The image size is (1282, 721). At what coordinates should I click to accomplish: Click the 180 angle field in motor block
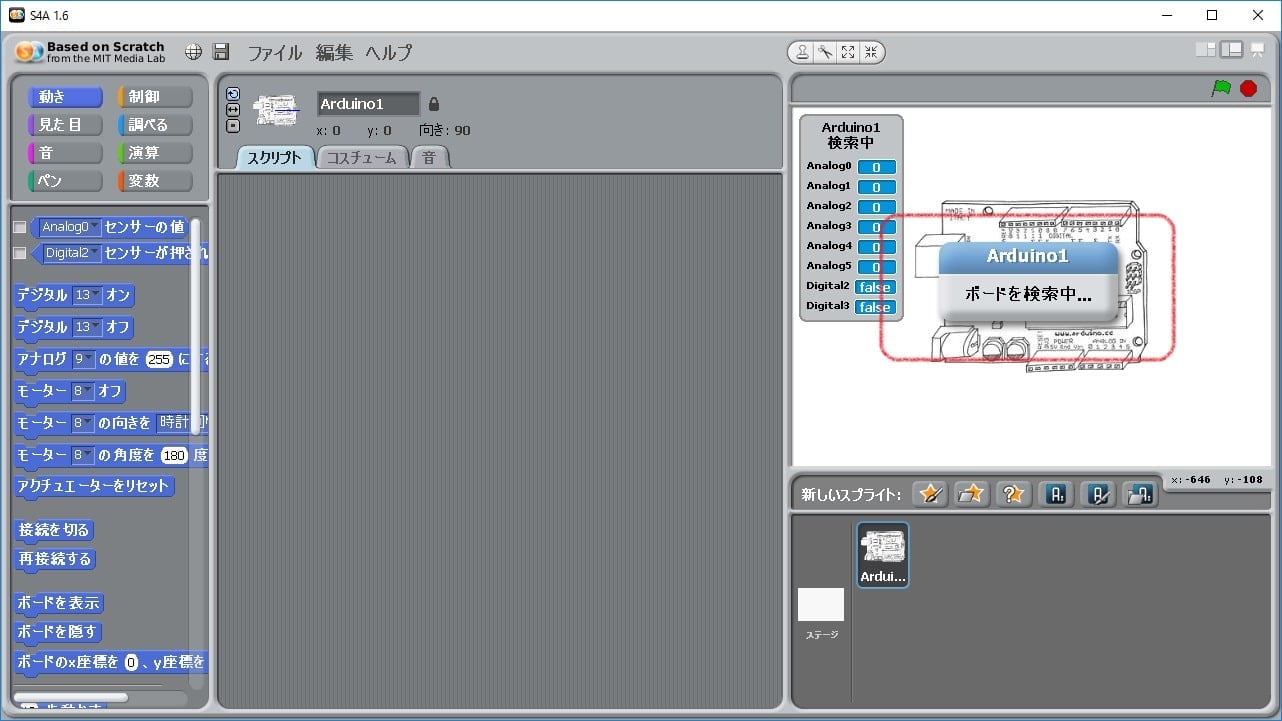175,455
